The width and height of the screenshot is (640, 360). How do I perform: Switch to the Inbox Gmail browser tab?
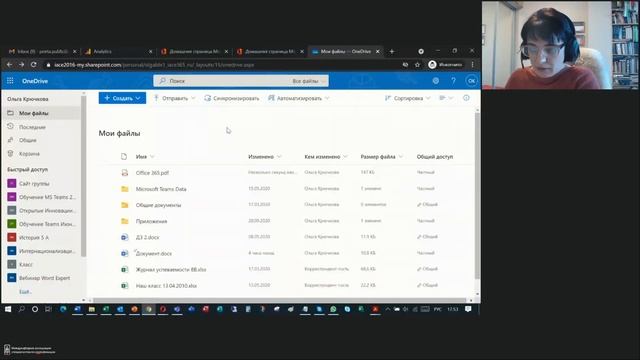(x=42, y=51)
